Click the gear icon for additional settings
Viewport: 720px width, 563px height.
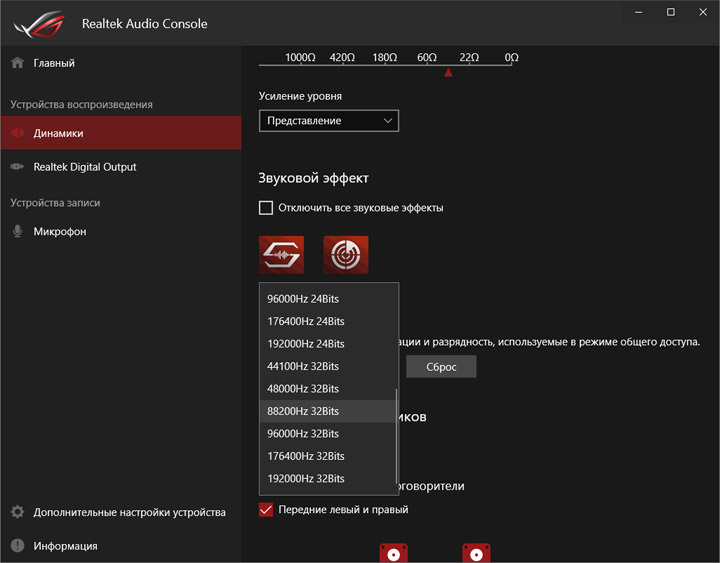(x=17, y=512)
